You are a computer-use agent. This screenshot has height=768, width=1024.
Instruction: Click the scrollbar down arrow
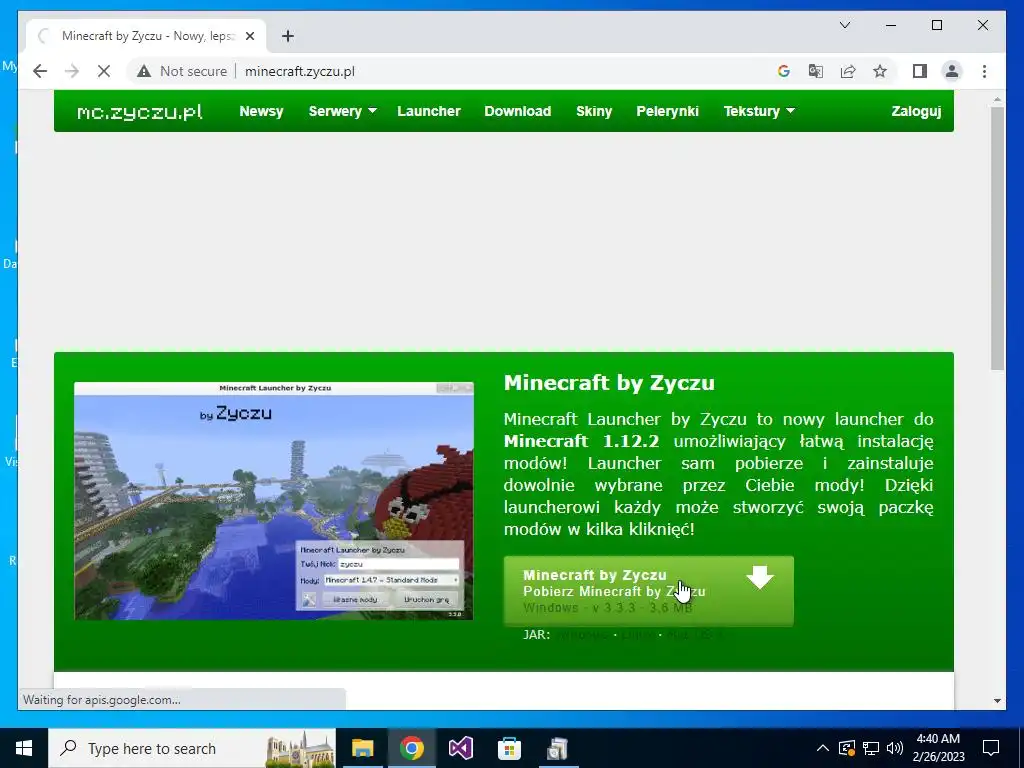(997, 701)
